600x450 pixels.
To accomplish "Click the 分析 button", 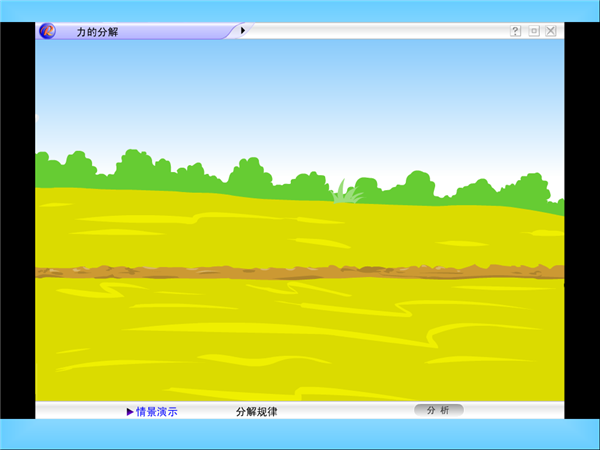I will [x=439, y=410].
